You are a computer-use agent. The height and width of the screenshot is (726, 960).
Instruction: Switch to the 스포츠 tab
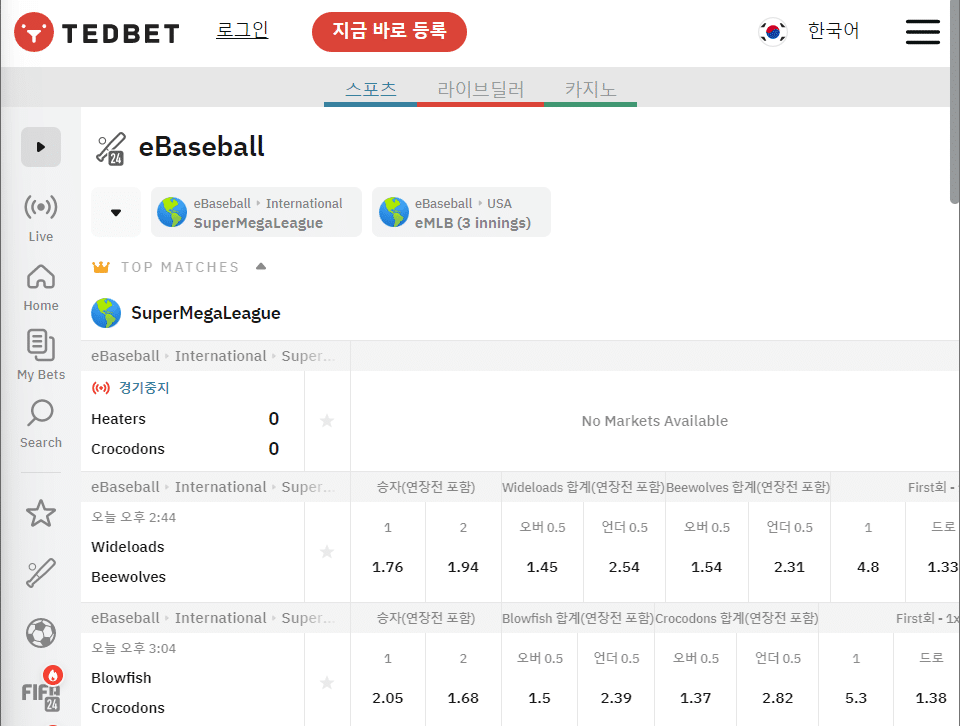pyautogui.click(x=370, y=89)
